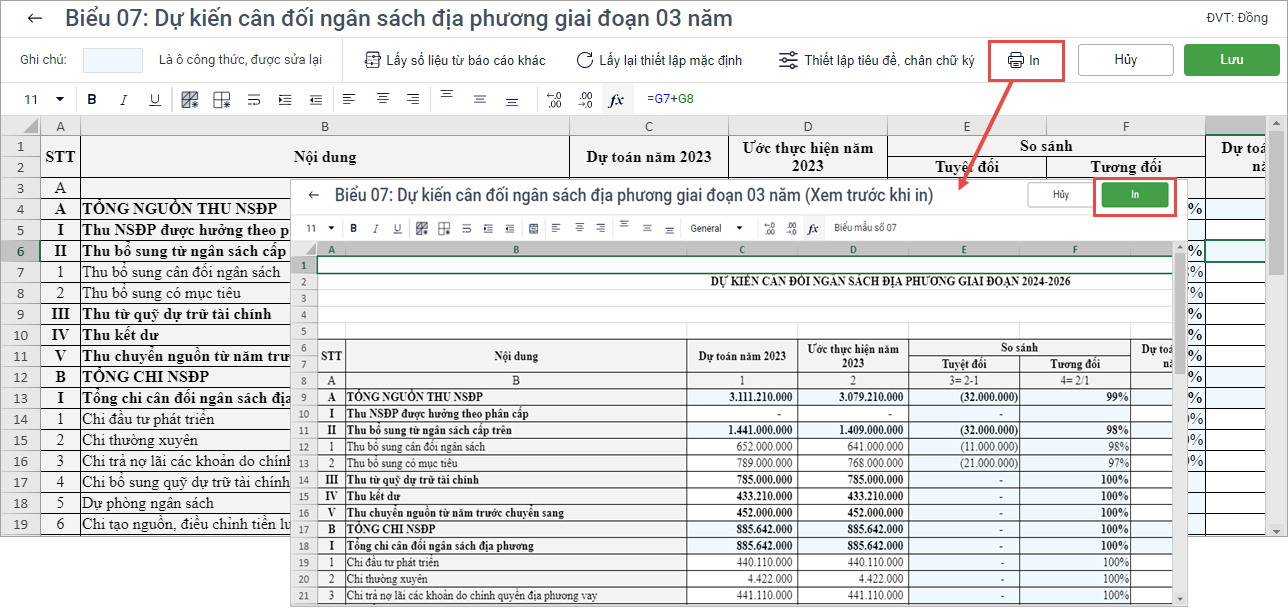Viewport: 1288px width, 612px height.
Task: Click the back arrow beside the main Biểu 07 title
Action: tap(36, 19)
